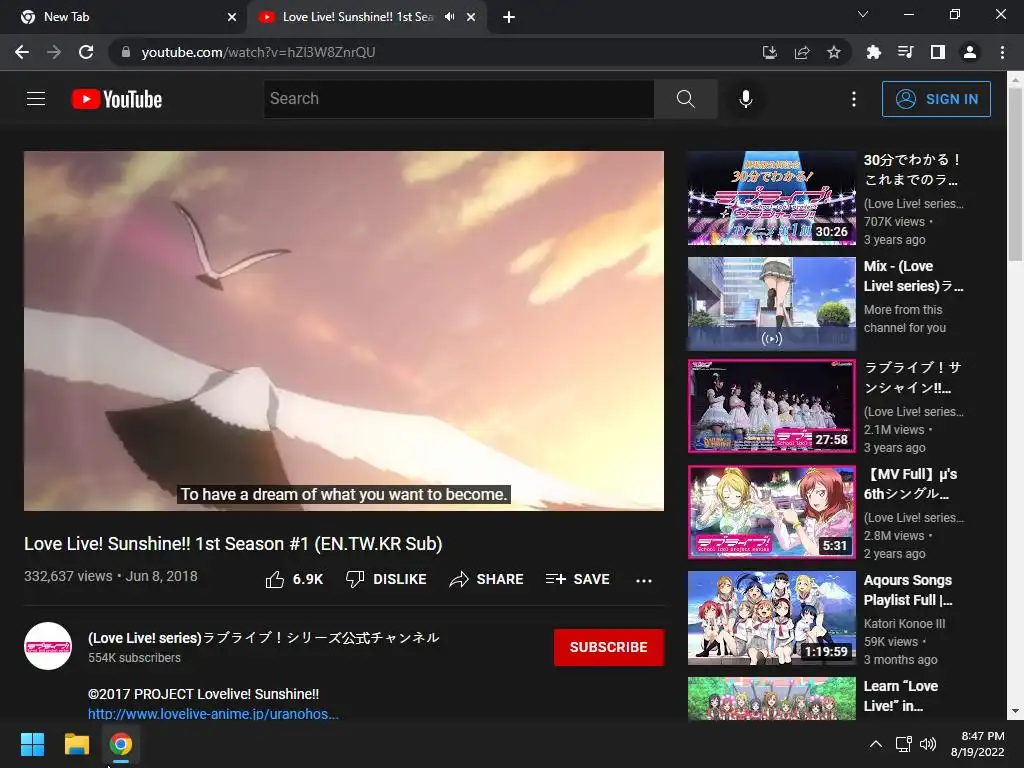Expand the tab search chevron

(862, 14)
